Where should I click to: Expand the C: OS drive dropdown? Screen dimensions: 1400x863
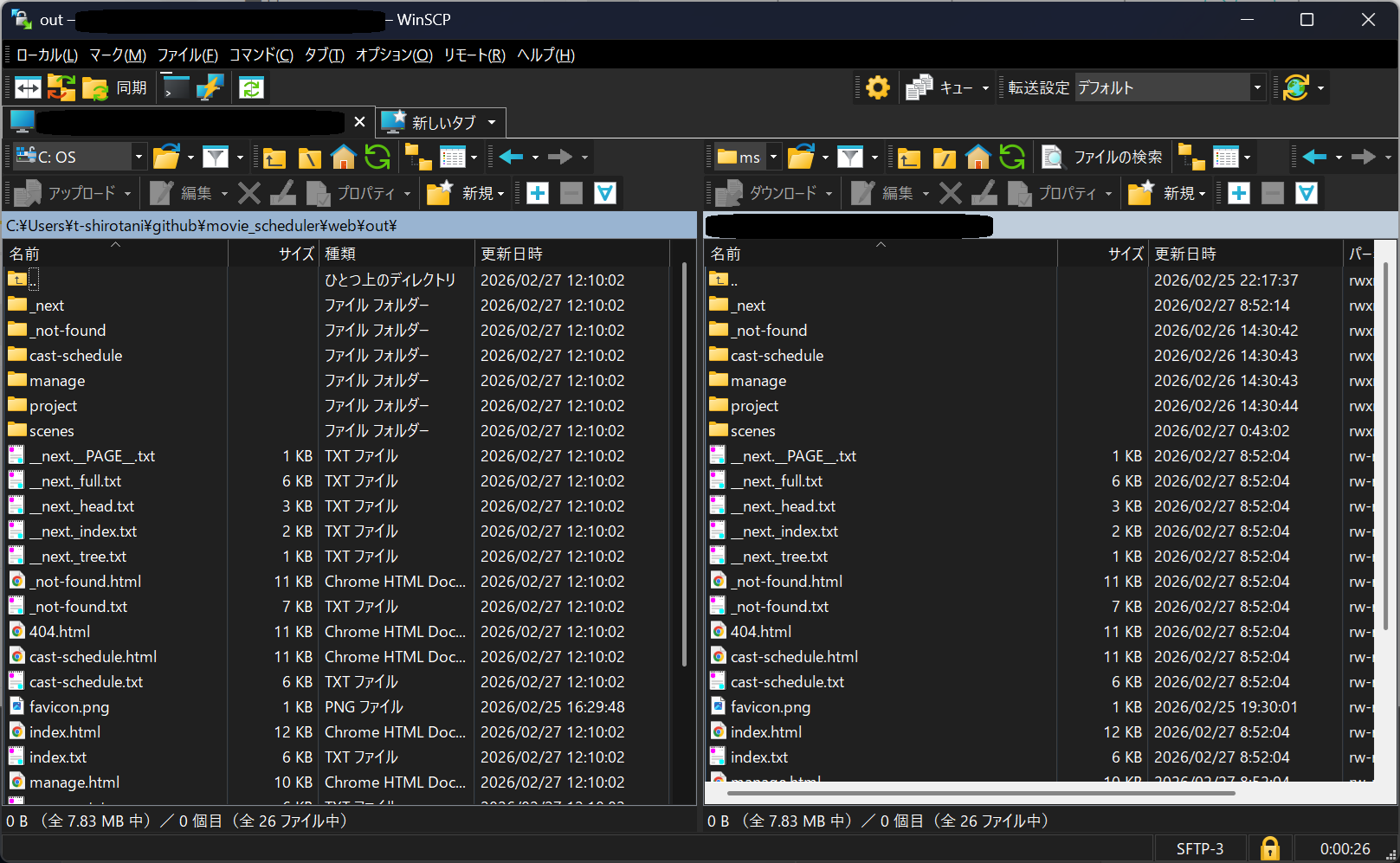[x=138, y=157]
